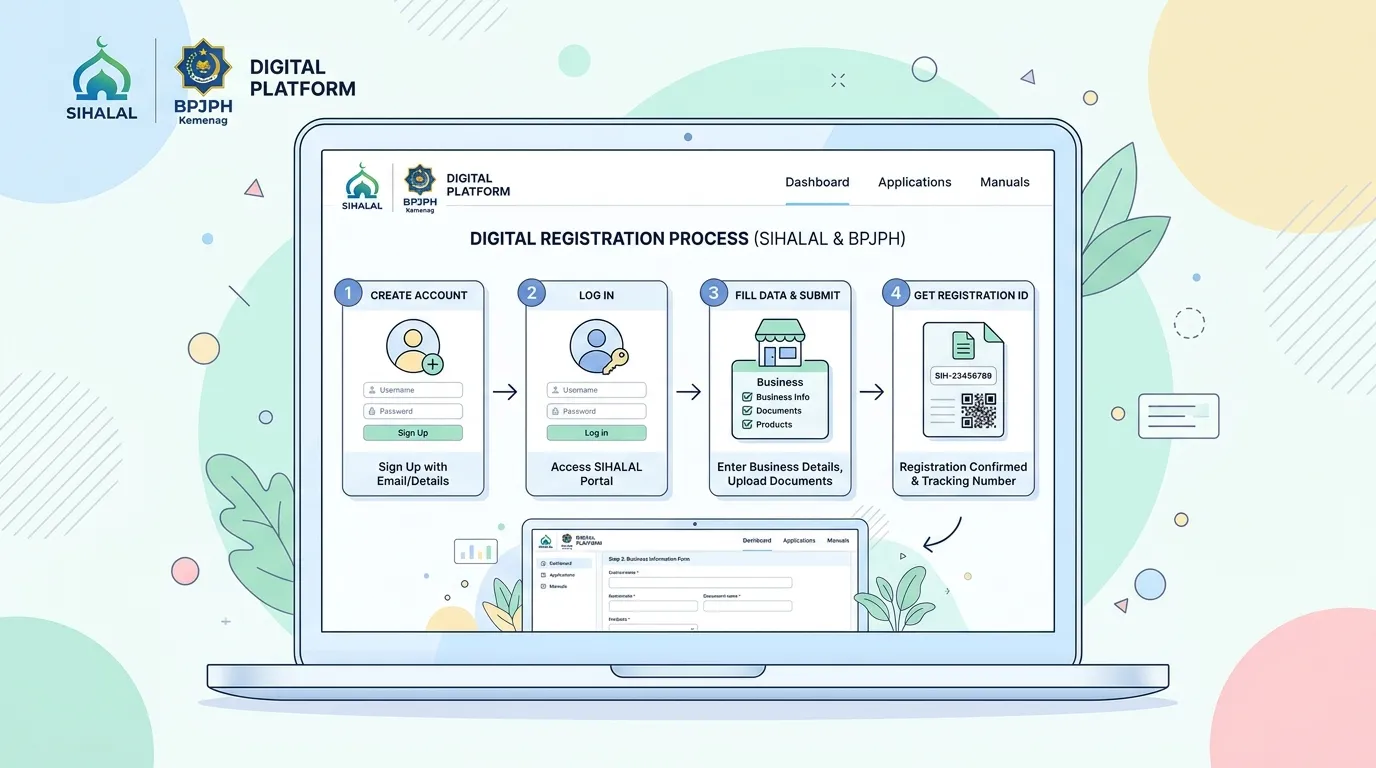Click the Manuals icon in the inset window sidebar

click(543, 586)
